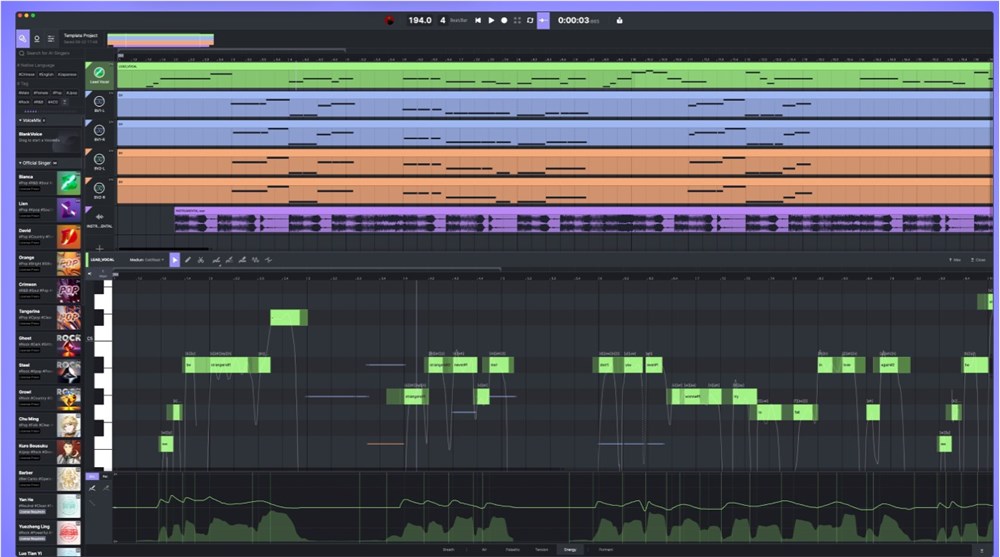This screenshot has height=557, width=1000.
Task: Select the Chu Ming singer thumbnail
Action: click(x=69, y=426)
